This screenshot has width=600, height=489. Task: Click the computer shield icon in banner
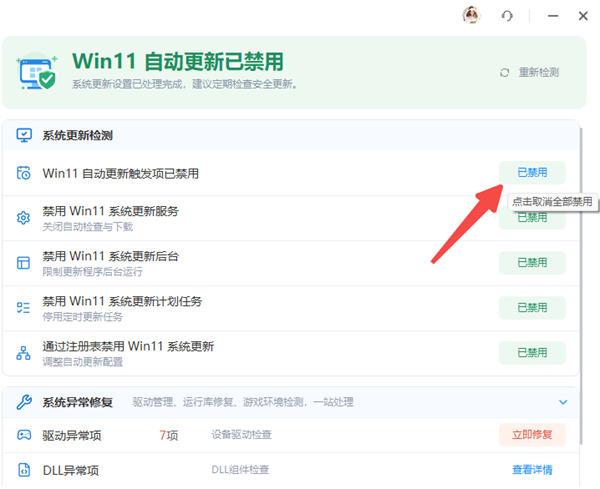point(37,72)
